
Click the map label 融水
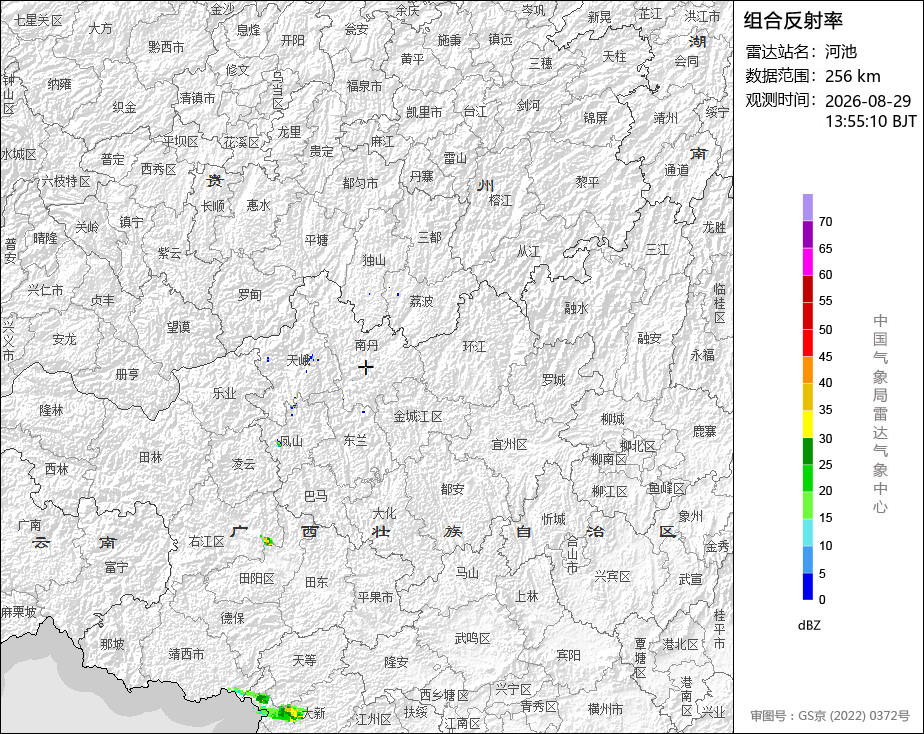click(x=576, y=308)
